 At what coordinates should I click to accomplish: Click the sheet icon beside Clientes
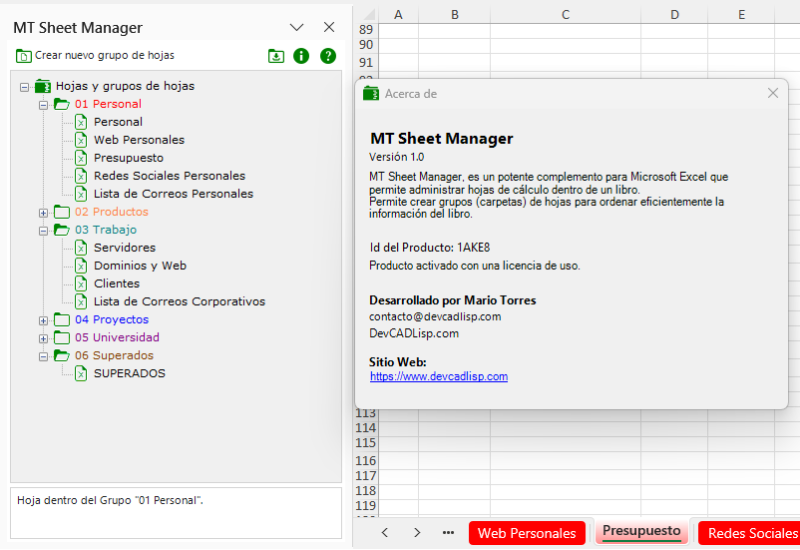click(81, 283)
